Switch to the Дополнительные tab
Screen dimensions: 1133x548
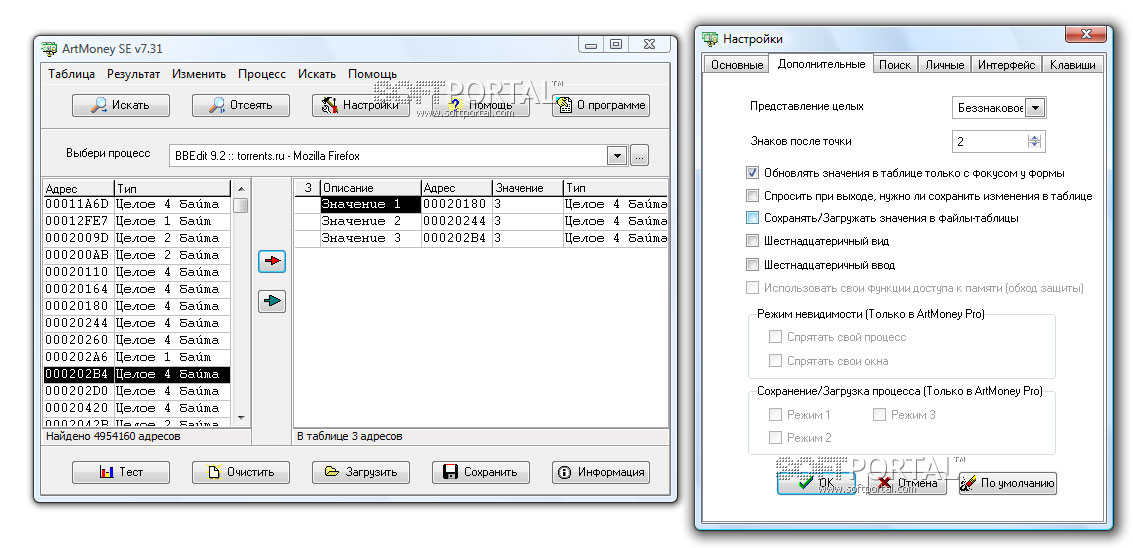tap(821, 64)
